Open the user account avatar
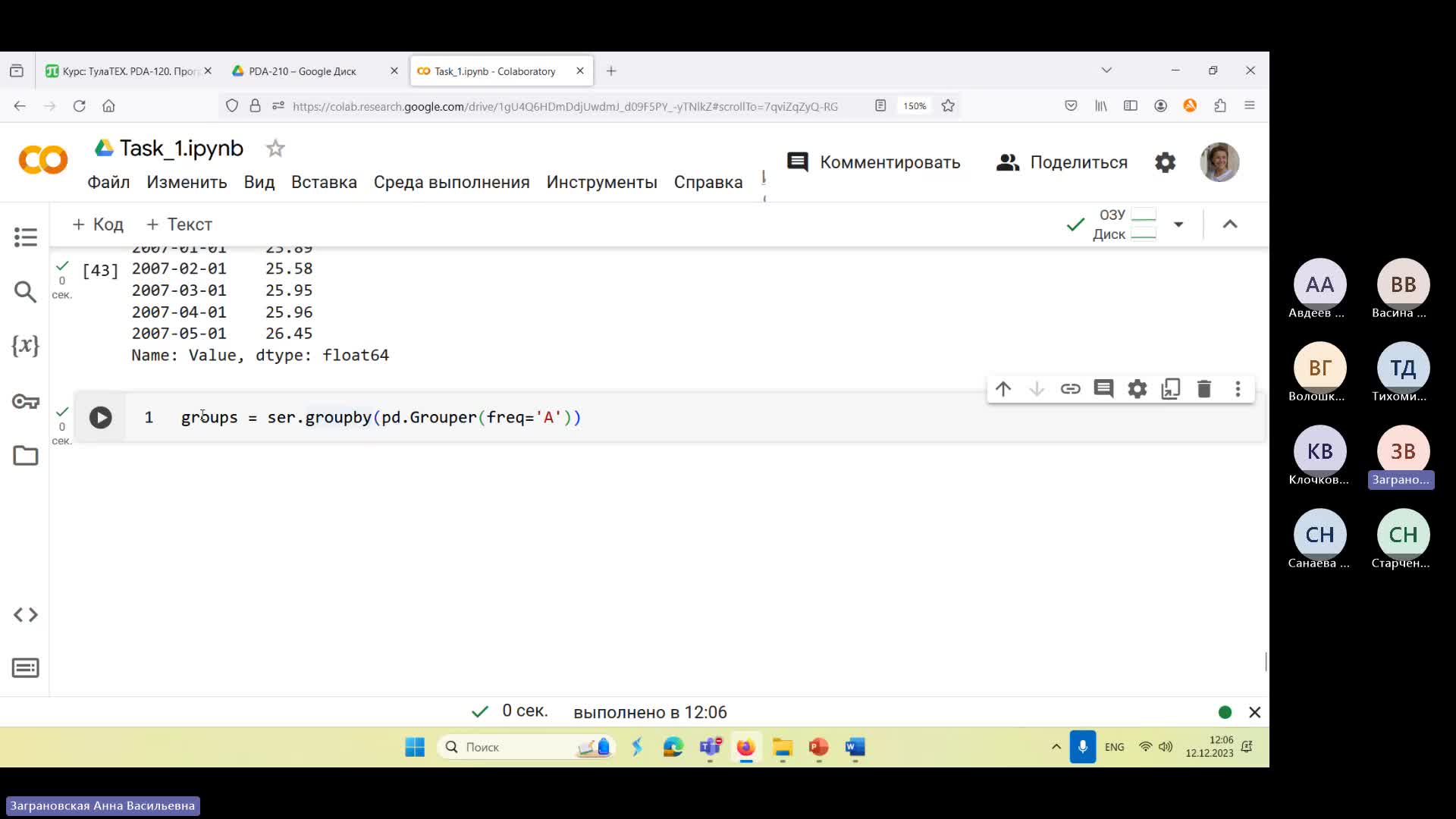Screen dimensions: 1456x819 pyautogui.click(x=1219, y=162)
